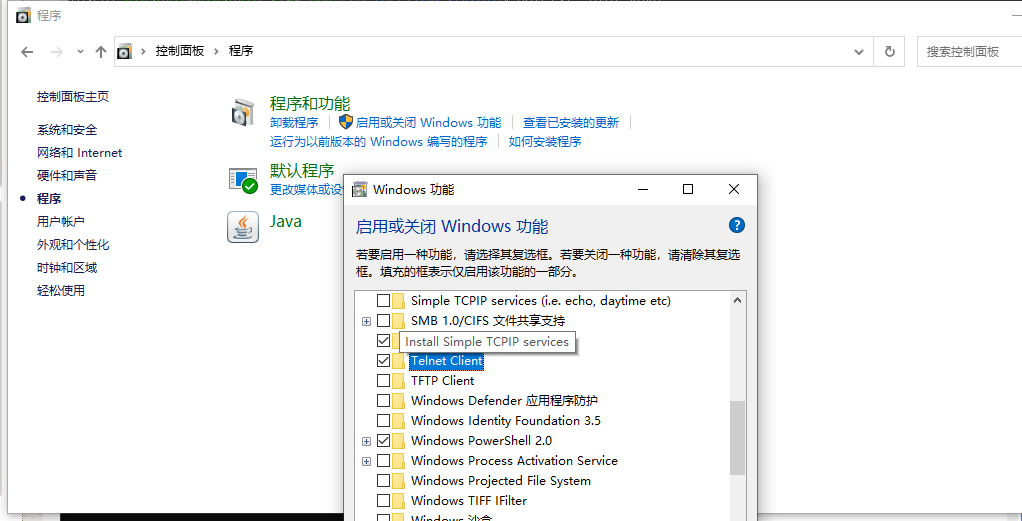Click the 如何安装程序 link
The image size is (1022, 521).
point(545,141)
